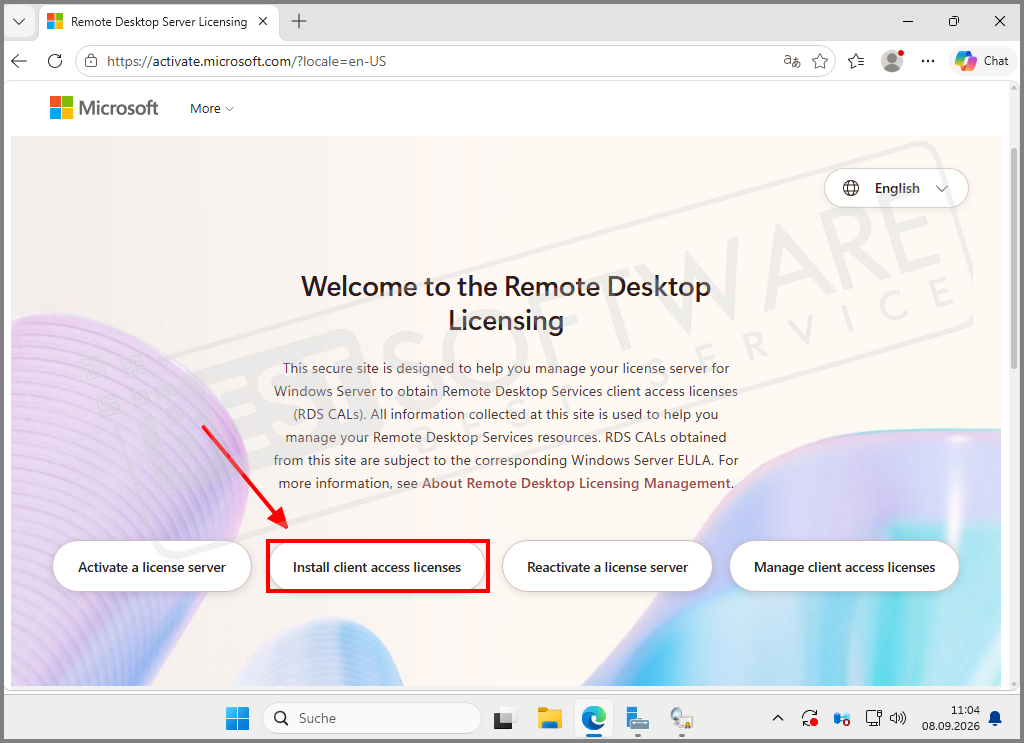Open a new browser tab

(299, 22)
